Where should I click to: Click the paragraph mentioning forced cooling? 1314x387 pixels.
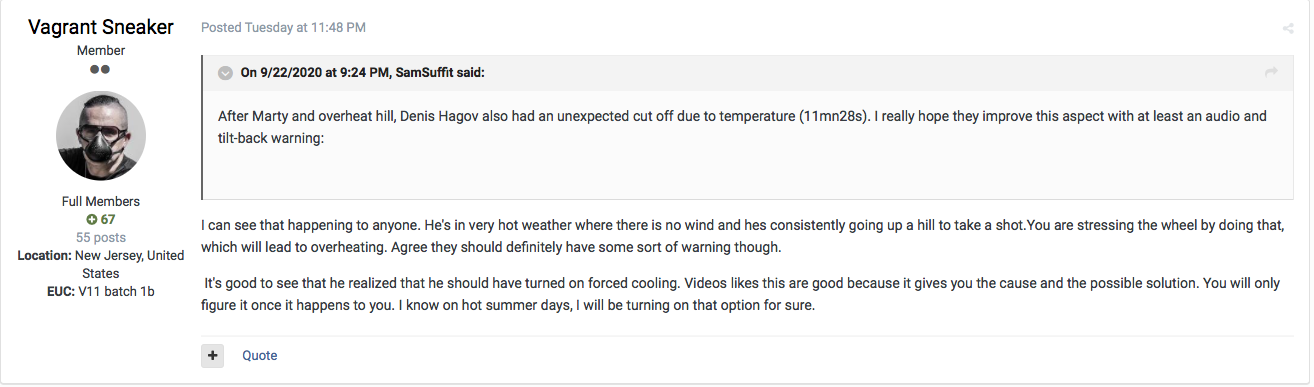tap(741, 295)
